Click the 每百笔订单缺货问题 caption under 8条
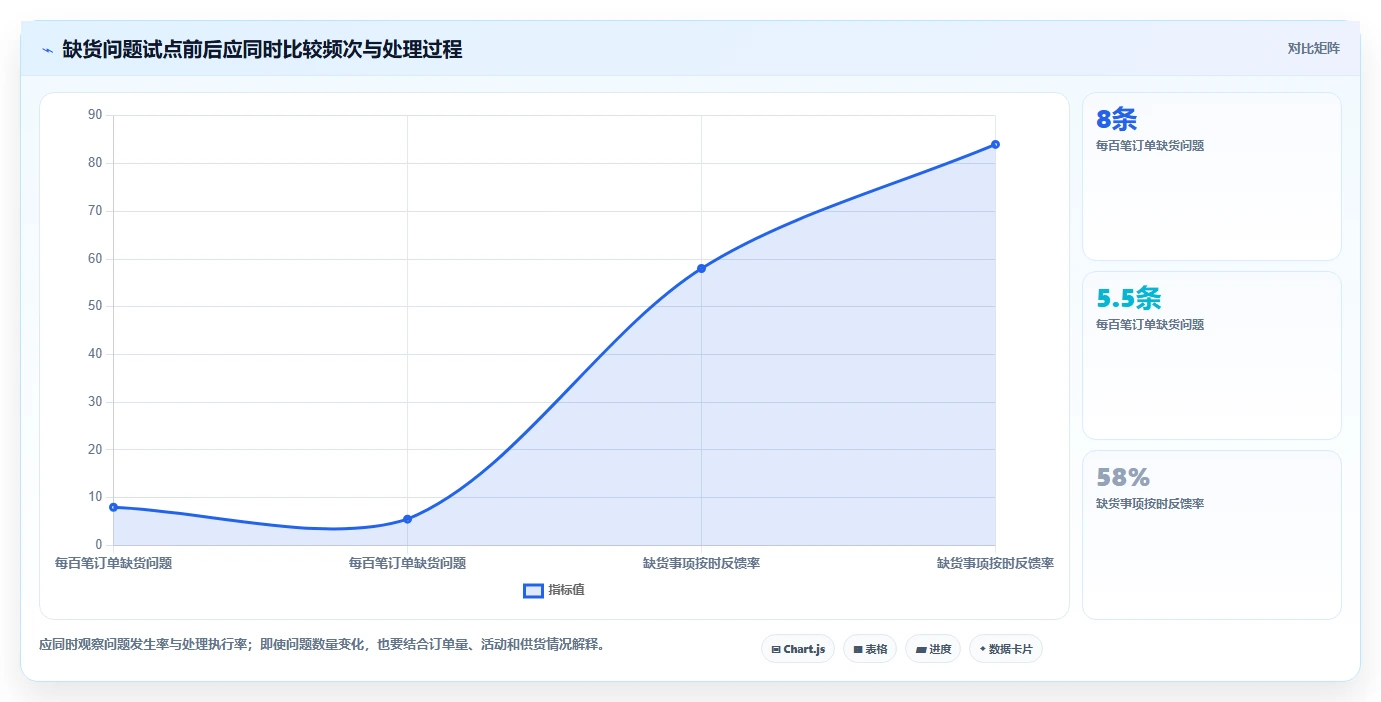This screenshot has height=702, width=1381. coord(1150,146)
